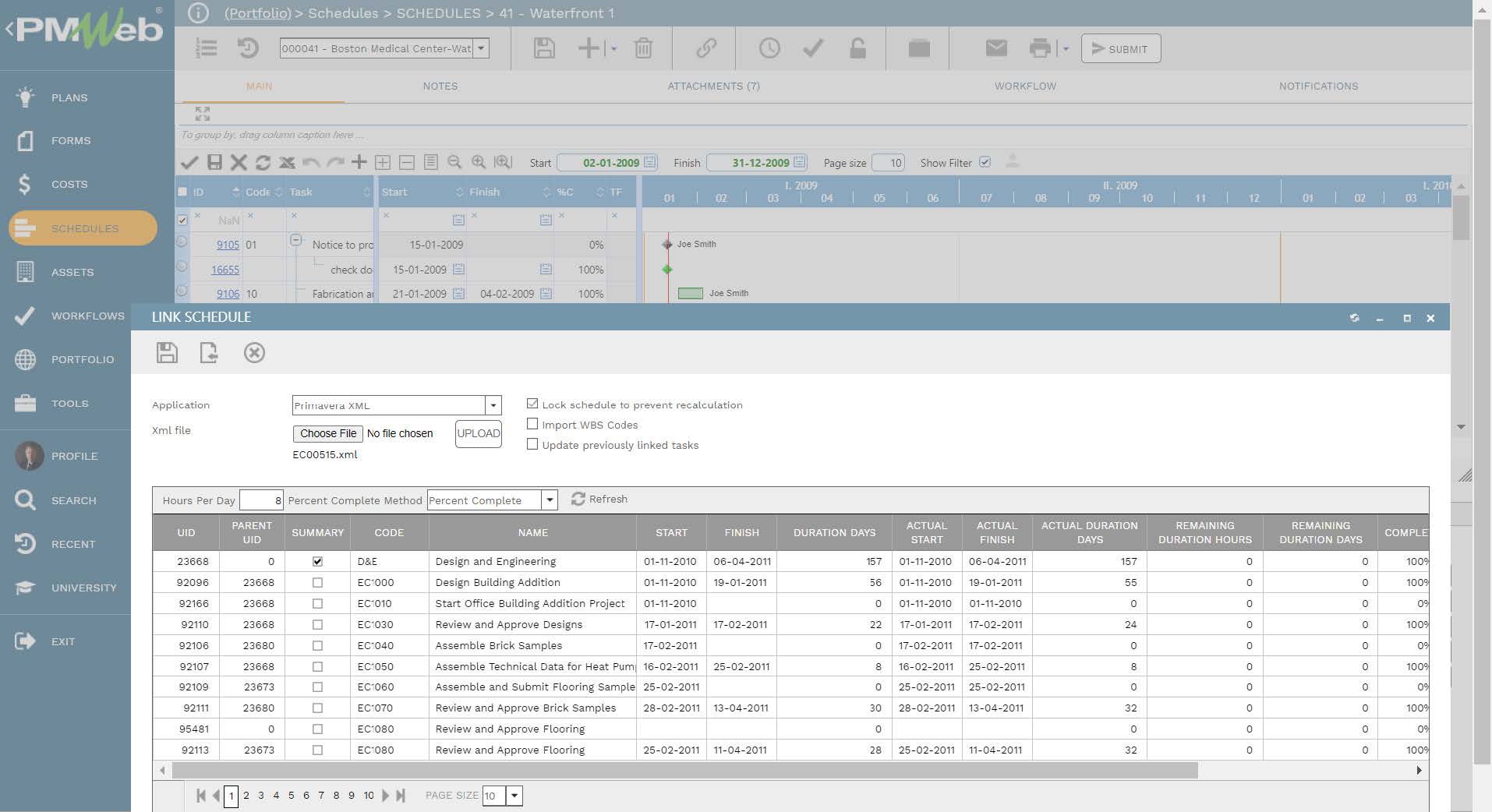This screenshot has width=1492, height=812.
Task: Switch to the NOTIFICATIONS tab
Action: coord(1318,86)
